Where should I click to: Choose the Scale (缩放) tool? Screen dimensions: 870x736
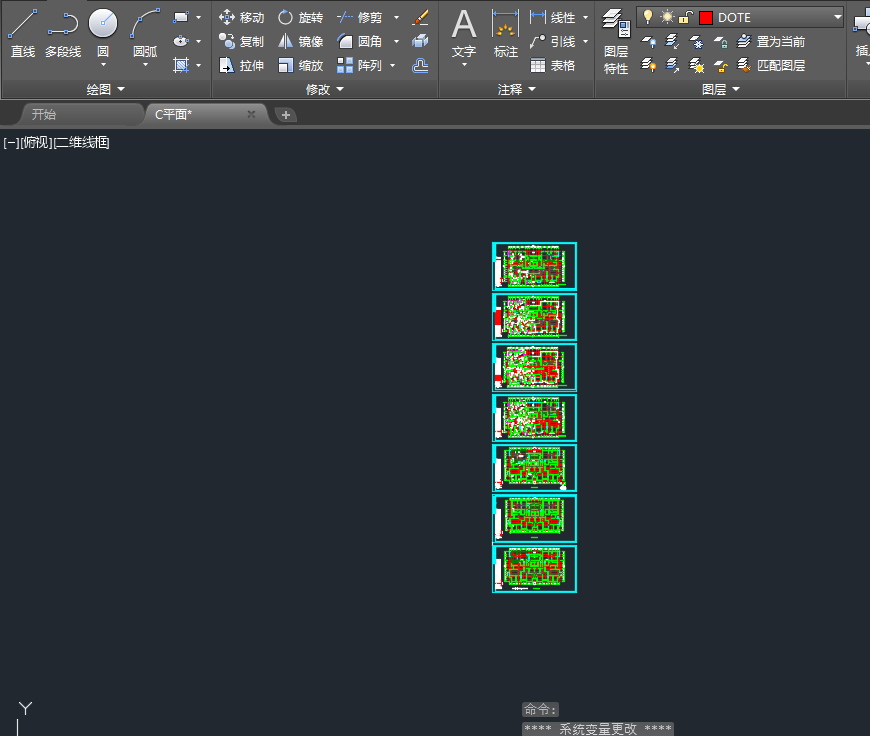(x=300, y=65)
